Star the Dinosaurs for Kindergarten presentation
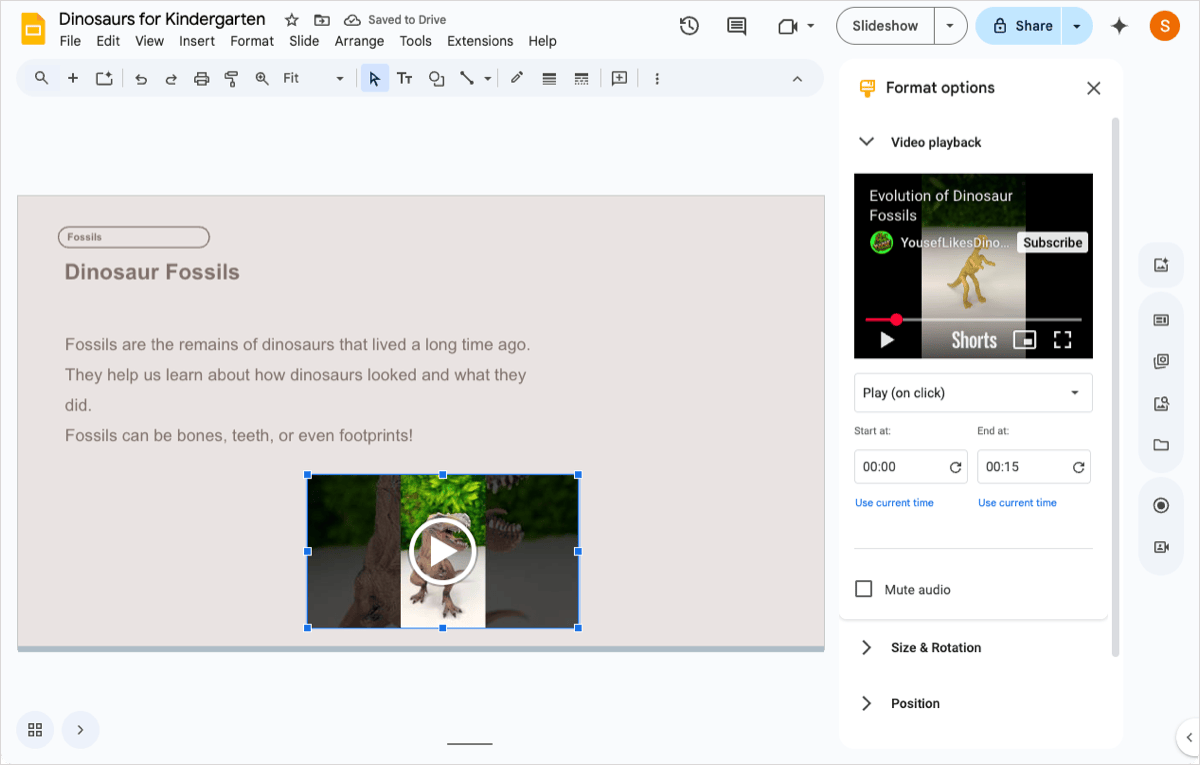Screen dimensions: 1200x765 (x=292, y=20)
